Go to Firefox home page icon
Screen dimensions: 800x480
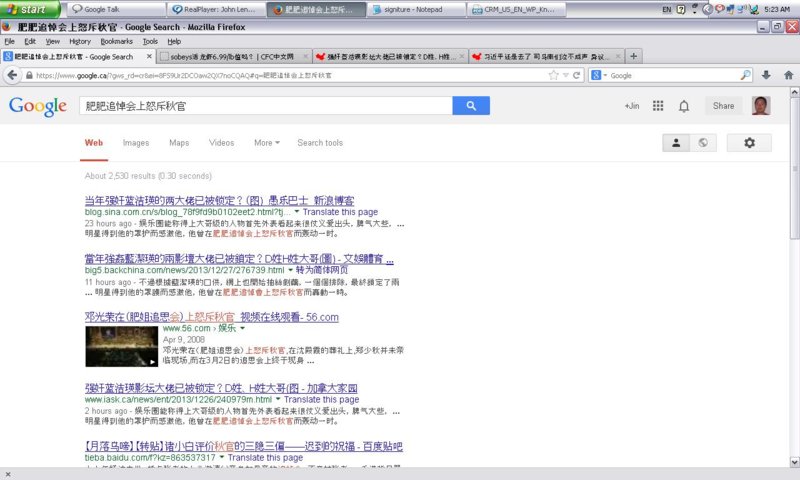tap(788, 75)
